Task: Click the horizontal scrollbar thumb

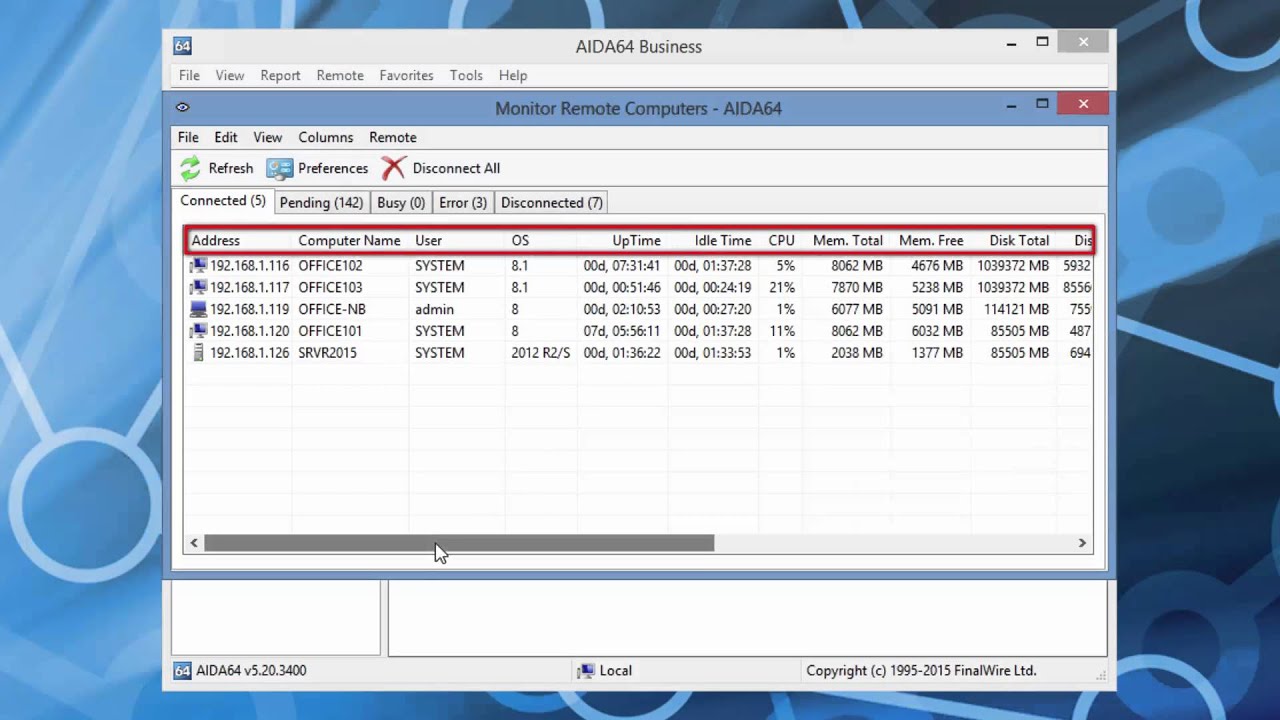Action: 459,543
